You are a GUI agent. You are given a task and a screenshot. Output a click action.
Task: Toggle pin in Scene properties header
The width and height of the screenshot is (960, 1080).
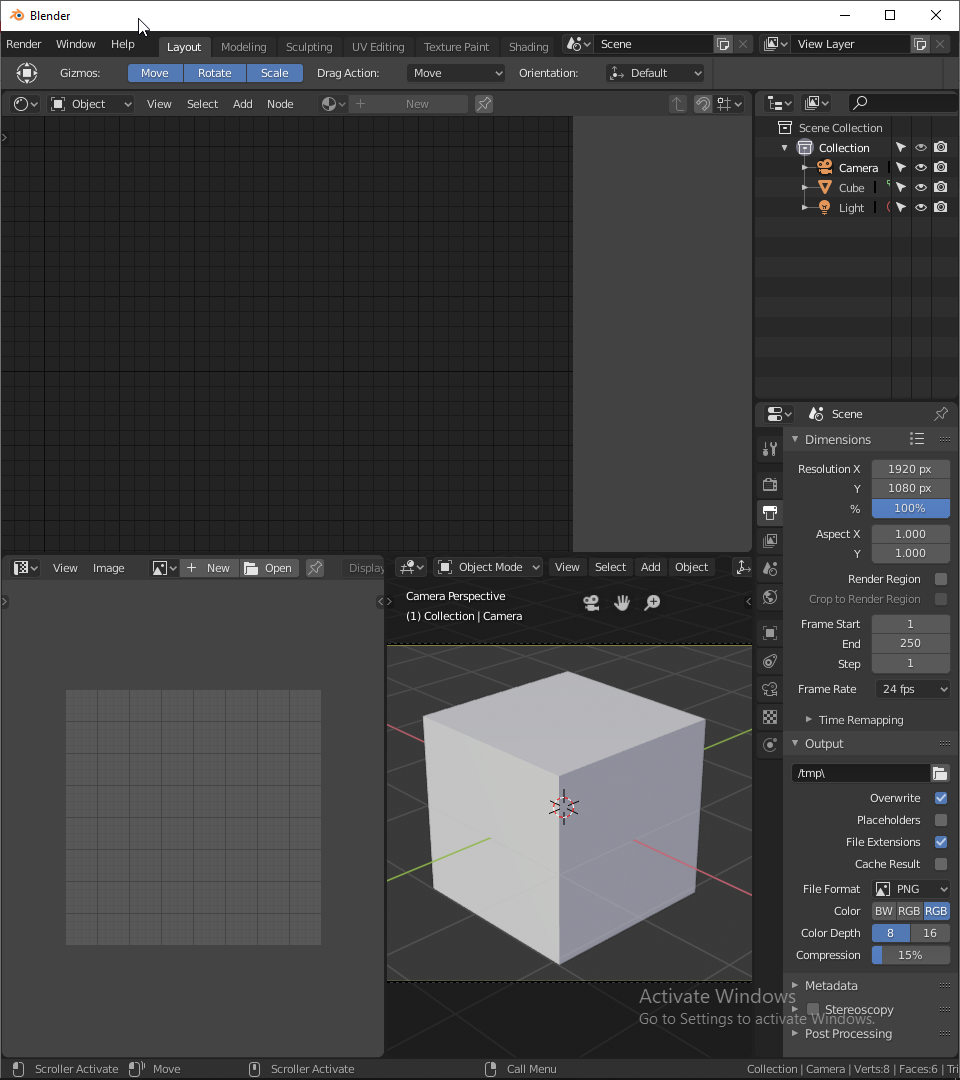pyautogui.click(x=940, y=414)
